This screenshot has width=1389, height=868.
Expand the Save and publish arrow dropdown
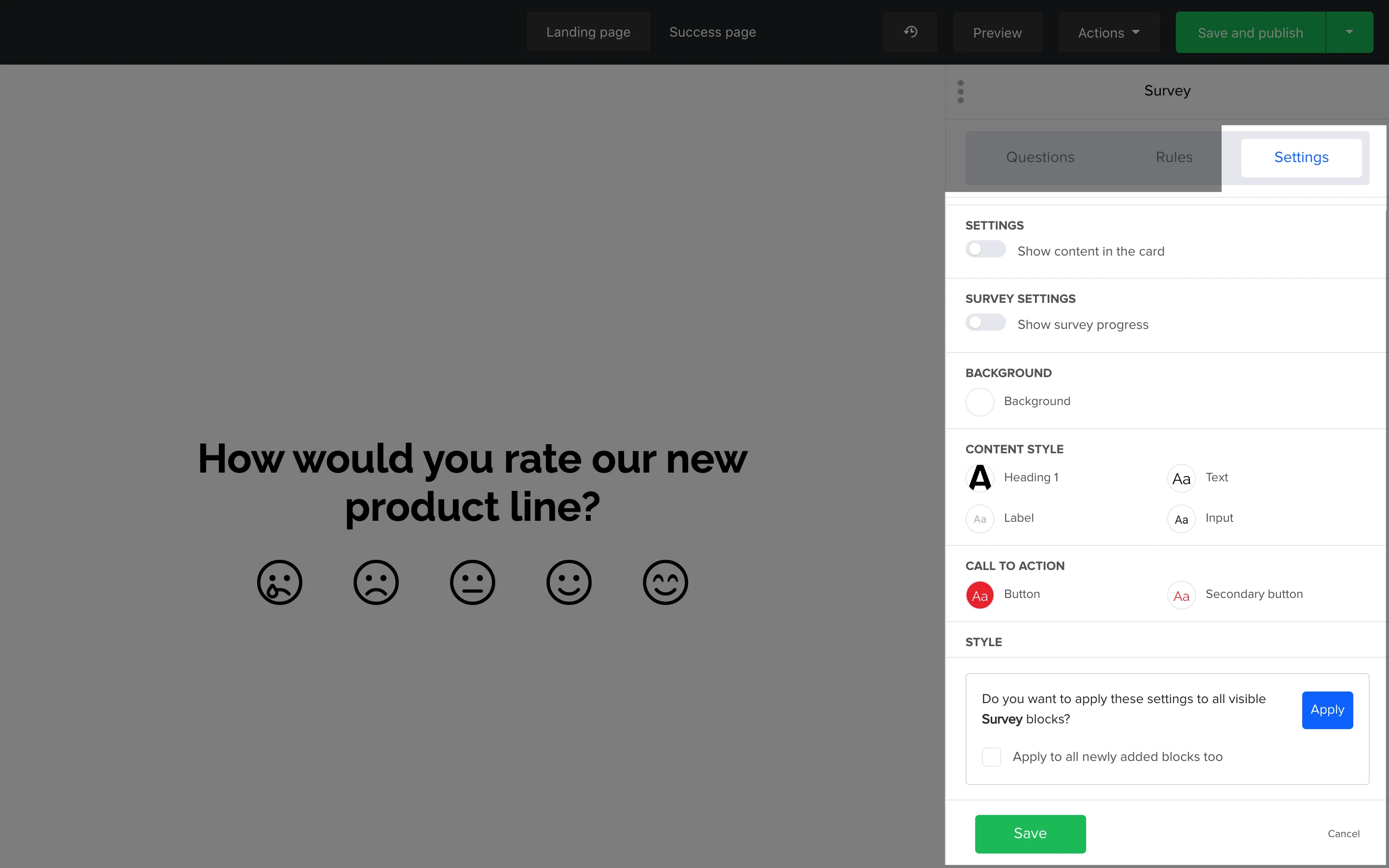point(1349,32)
